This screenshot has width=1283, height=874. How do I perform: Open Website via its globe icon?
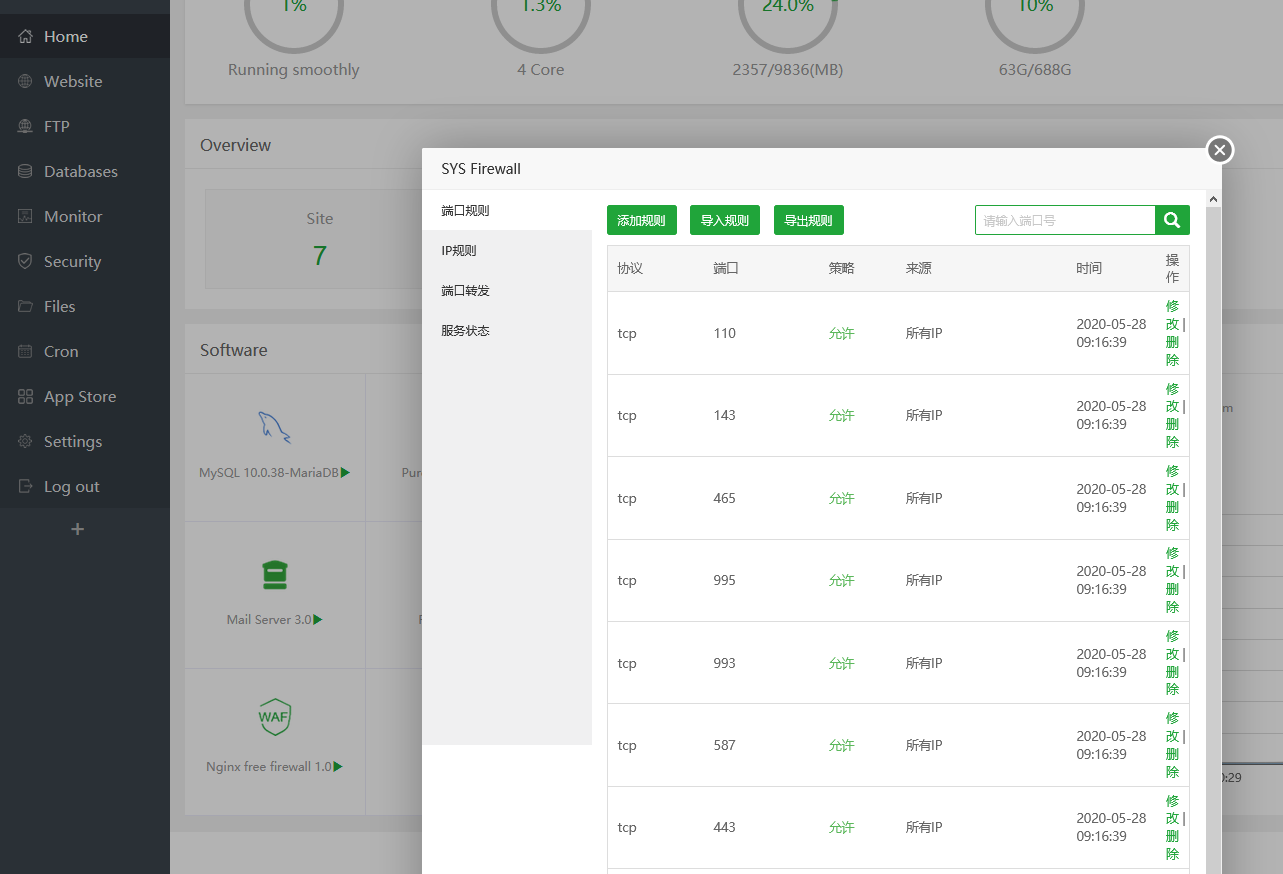point(25,82)
